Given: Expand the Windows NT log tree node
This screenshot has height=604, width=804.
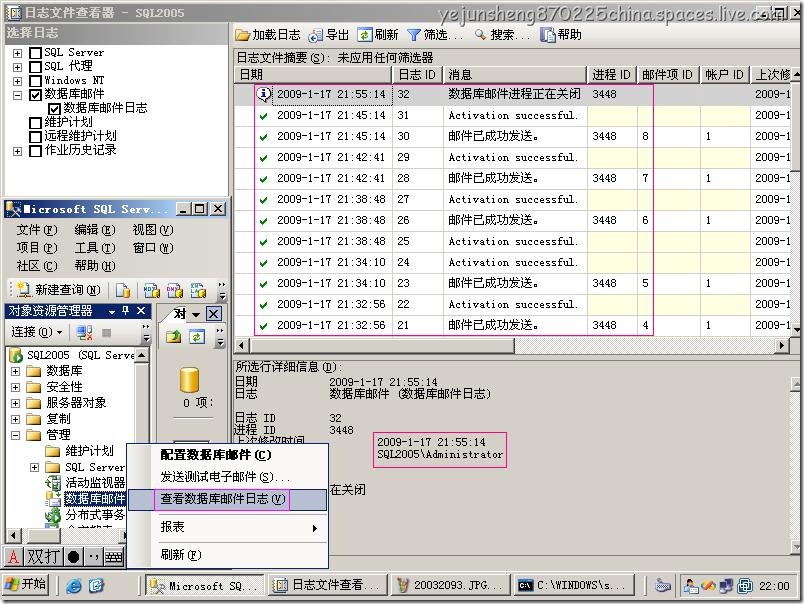Looking at the screenshot, I should (x=17, y=81).
